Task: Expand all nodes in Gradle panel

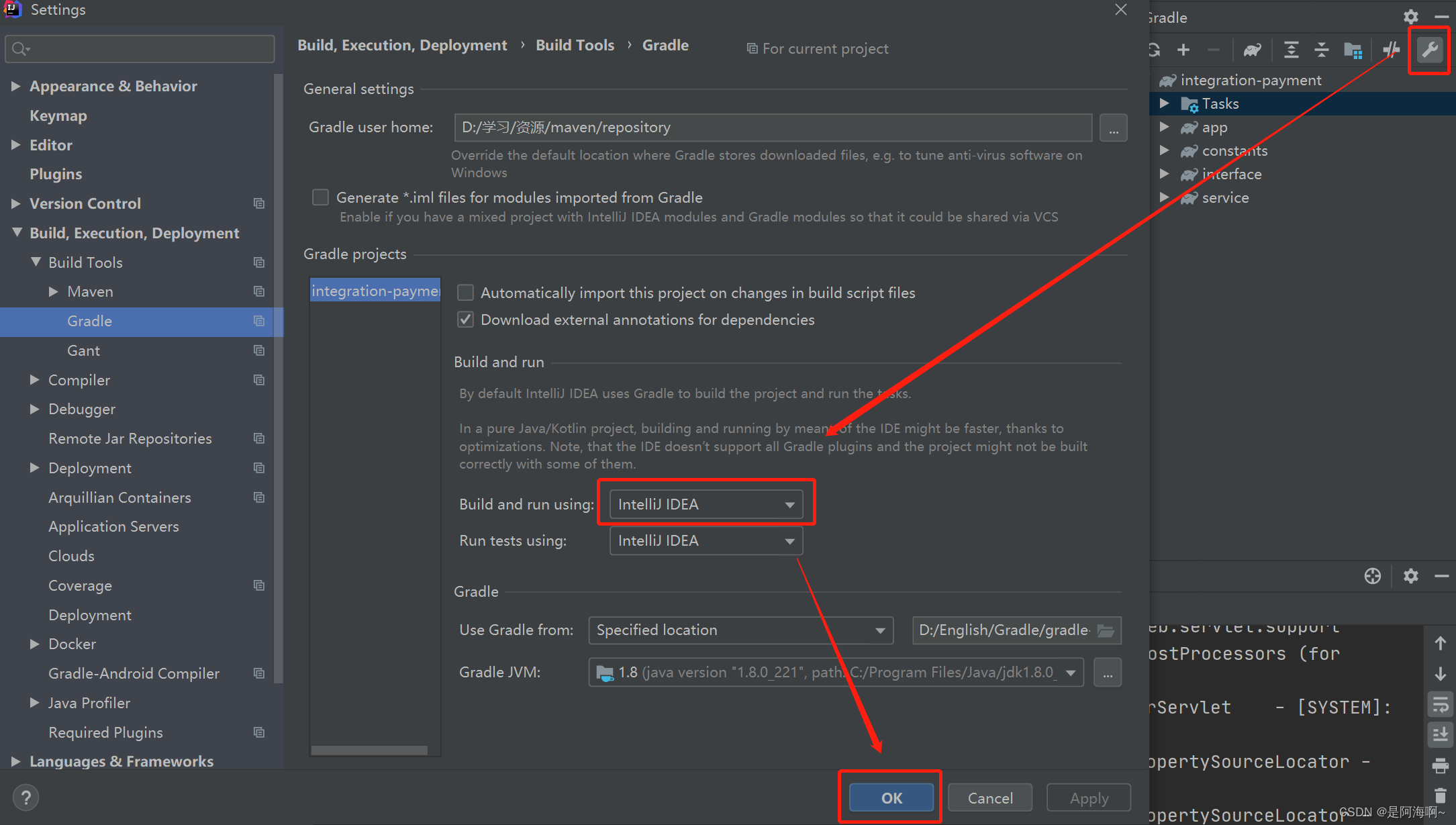Action: tap(1290, 50)
